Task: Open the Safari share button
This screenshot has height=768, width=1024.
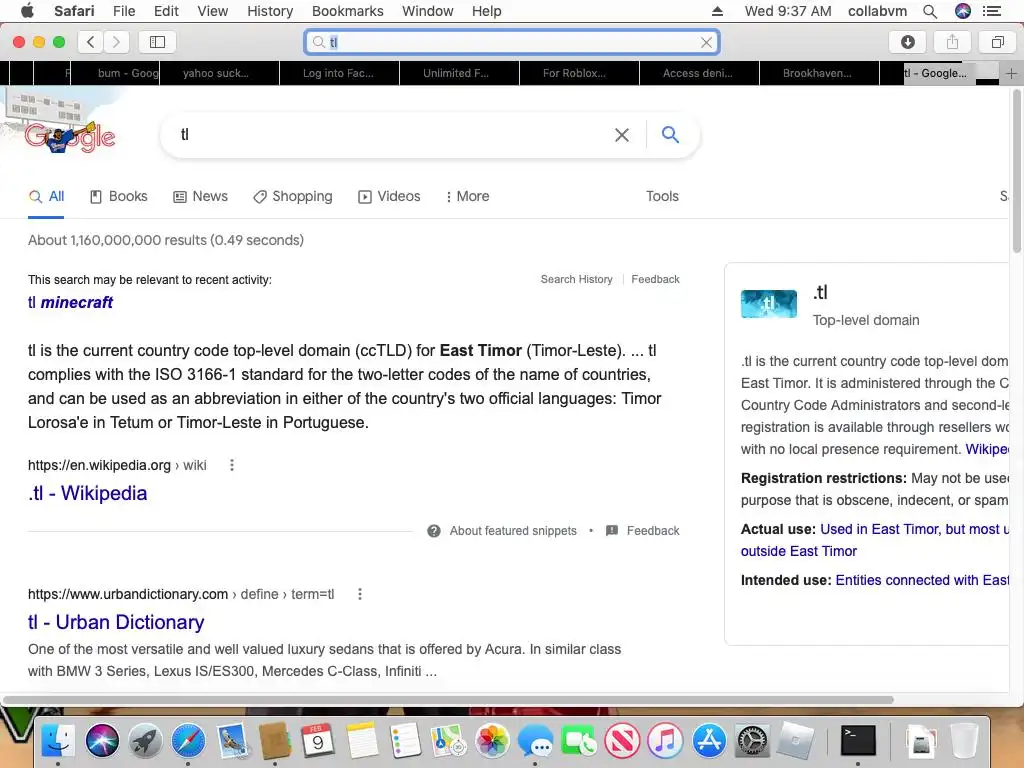Action: 953,42
